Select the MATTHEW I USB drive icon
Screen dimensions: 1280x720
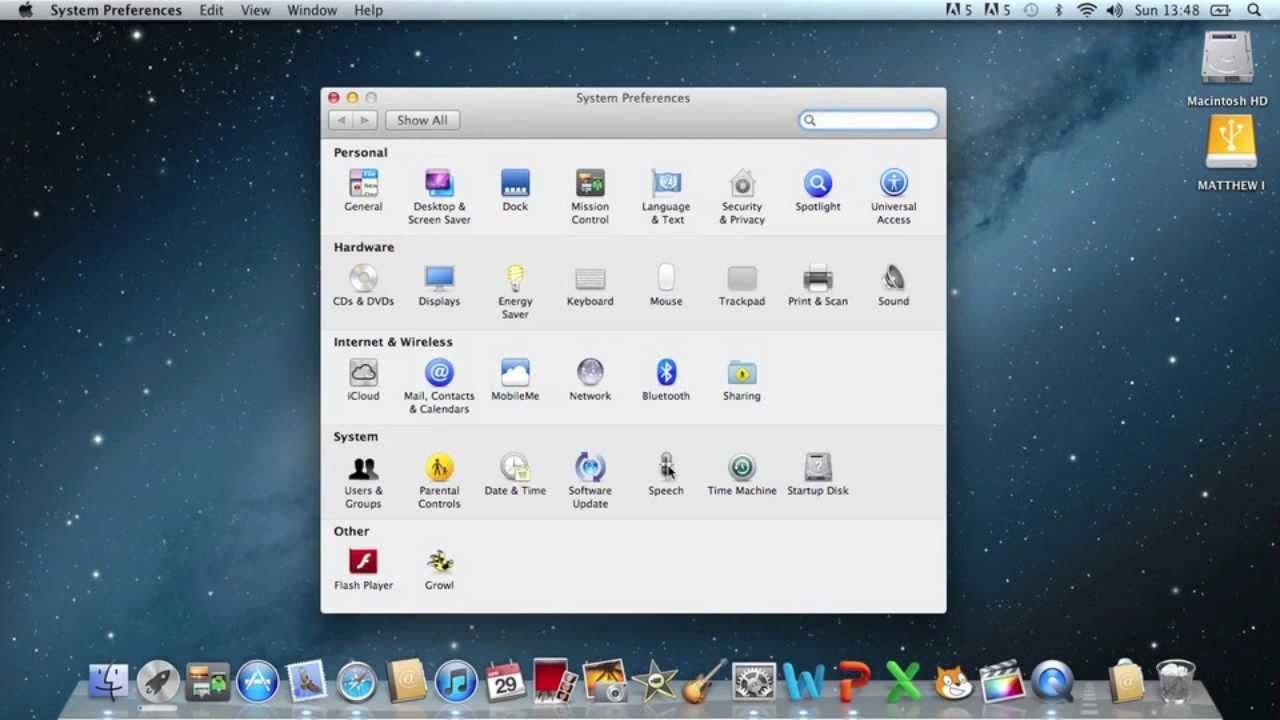pyautogui.click(x=1231, y=153)
